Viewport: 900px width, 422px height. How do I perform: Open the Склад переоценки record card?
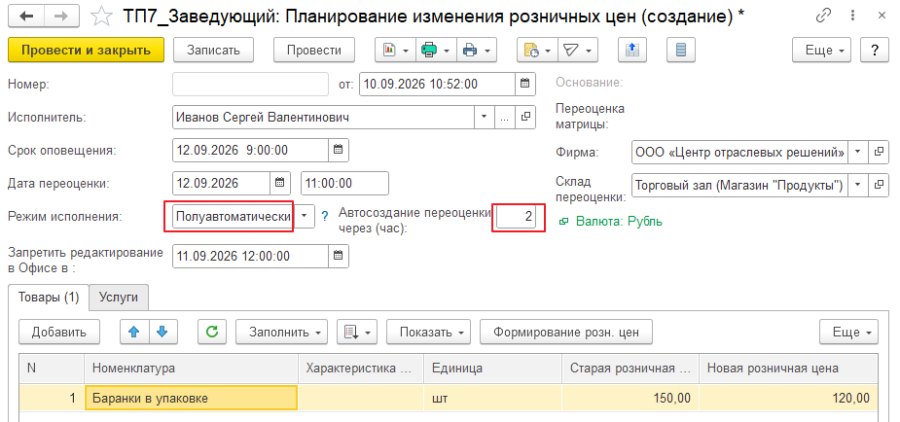click(878, 185)
